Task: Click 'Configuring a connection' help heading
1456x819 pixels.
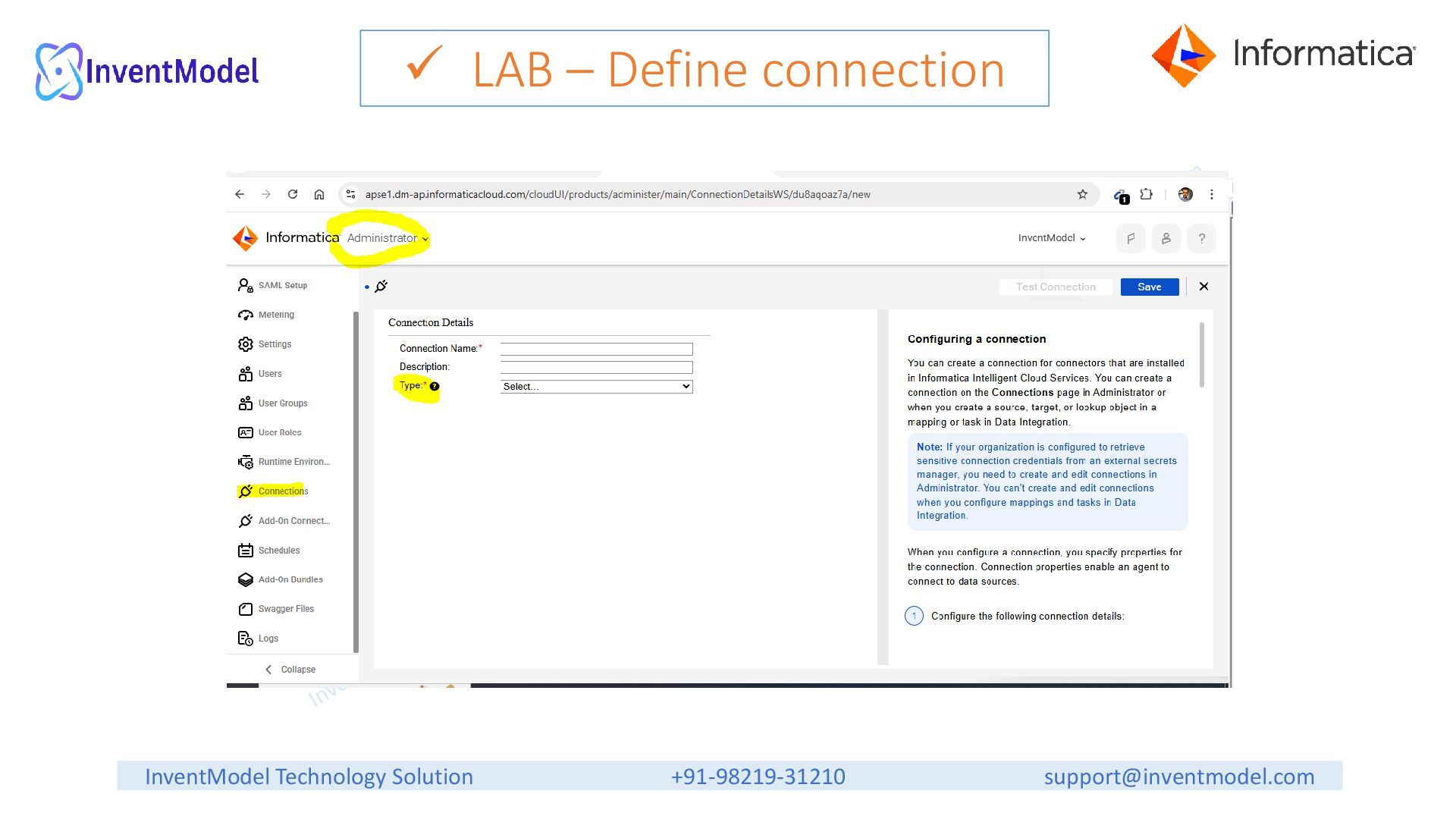Action: point(977,339)
